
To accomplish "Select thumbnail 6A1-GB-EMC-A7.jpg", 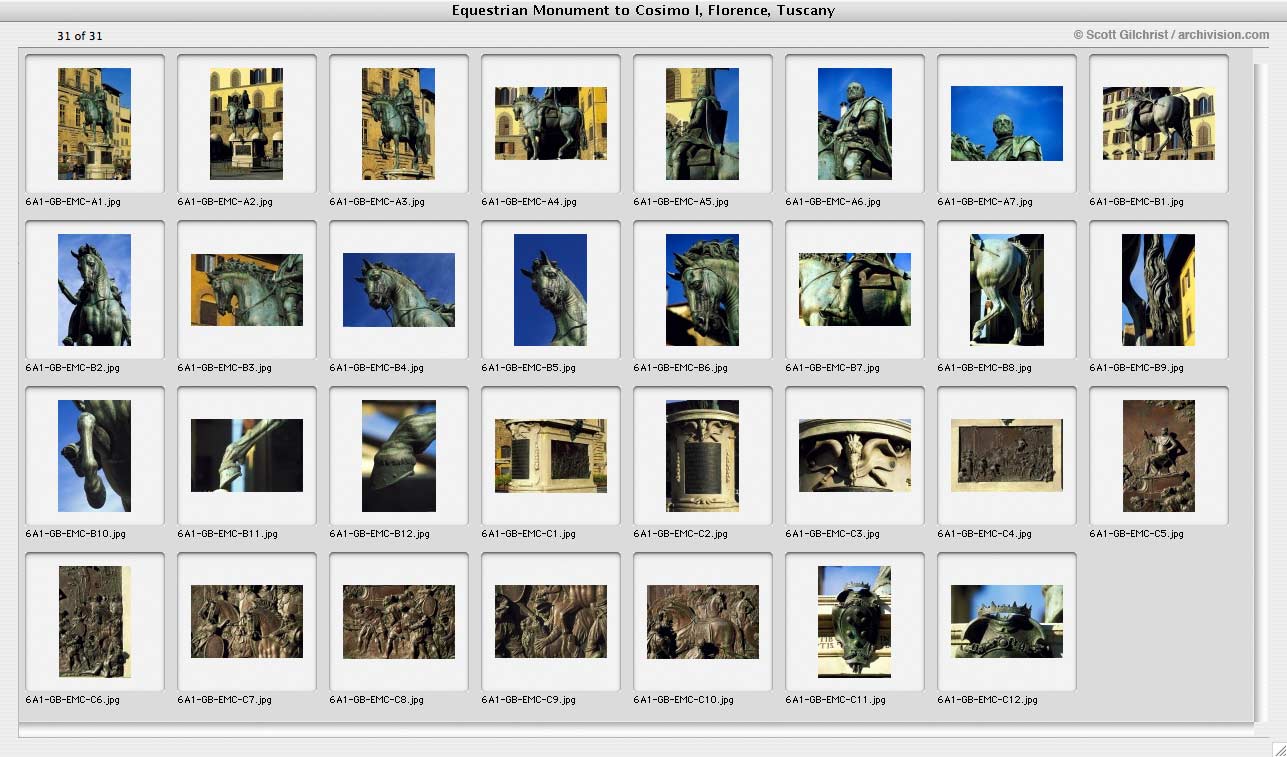I will [1006, 123].
